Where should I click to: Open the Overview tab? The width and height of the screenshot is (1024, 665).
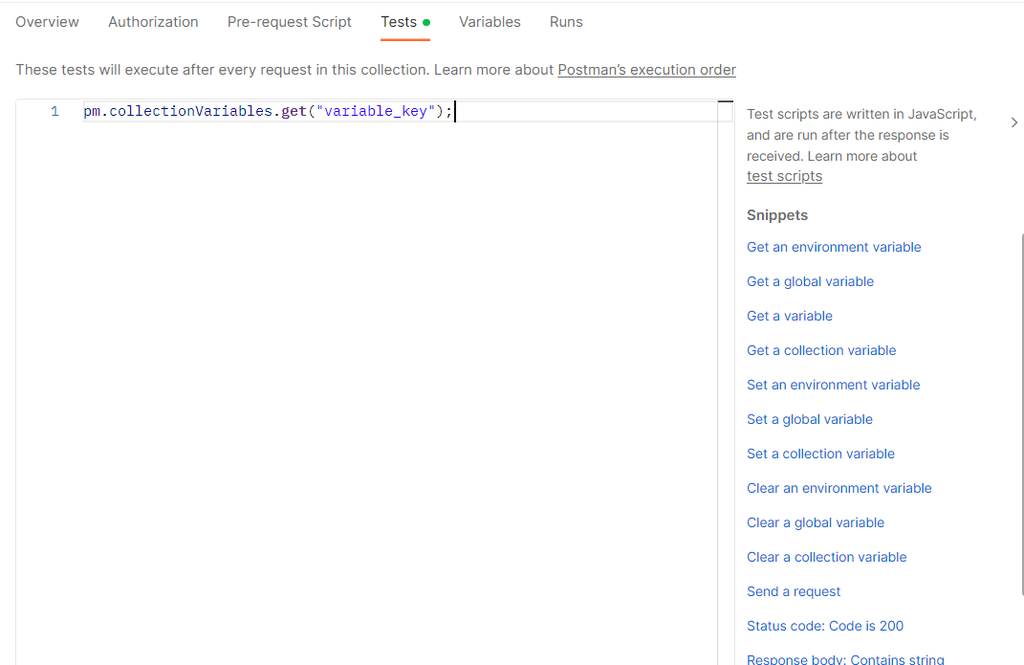(47, 21)
